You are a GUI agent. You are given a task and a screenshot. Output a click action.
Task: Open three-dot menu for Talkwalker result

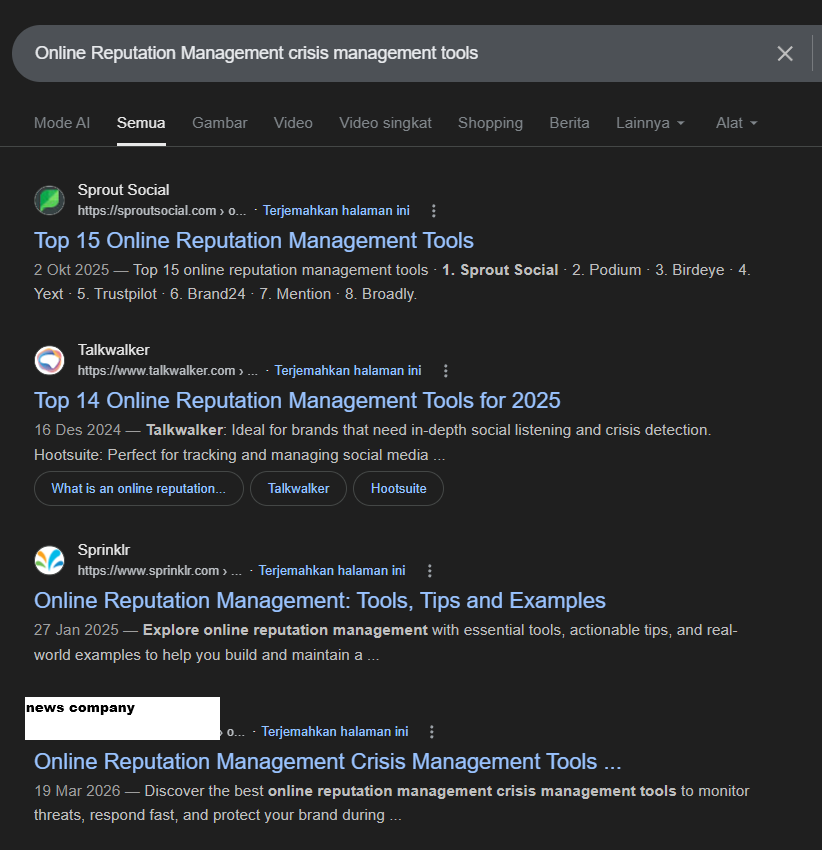tap(445, 371)
